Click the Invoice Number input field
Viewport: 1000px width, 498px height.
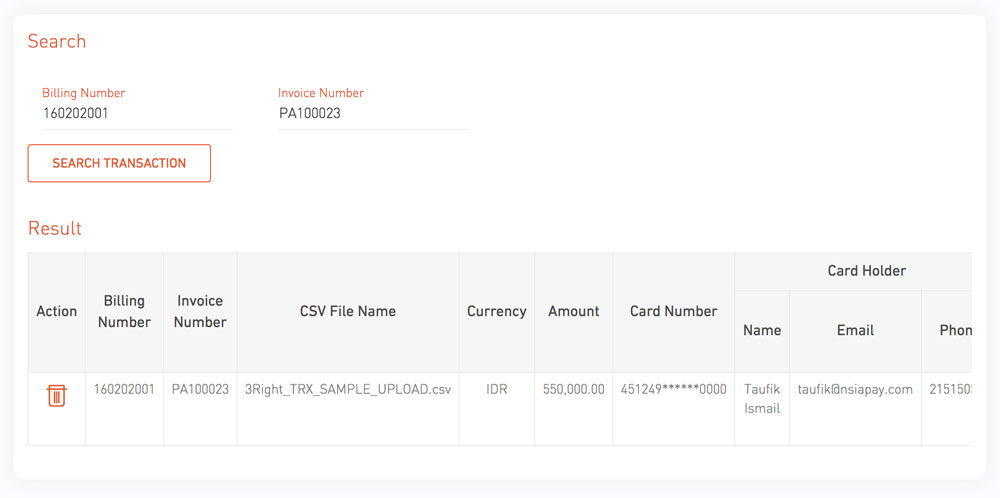[x=373, y=114]
